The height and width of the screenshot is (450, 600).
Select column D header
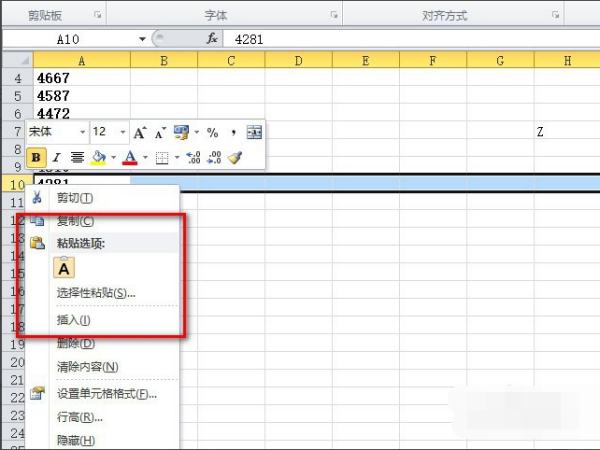point(298,60)
